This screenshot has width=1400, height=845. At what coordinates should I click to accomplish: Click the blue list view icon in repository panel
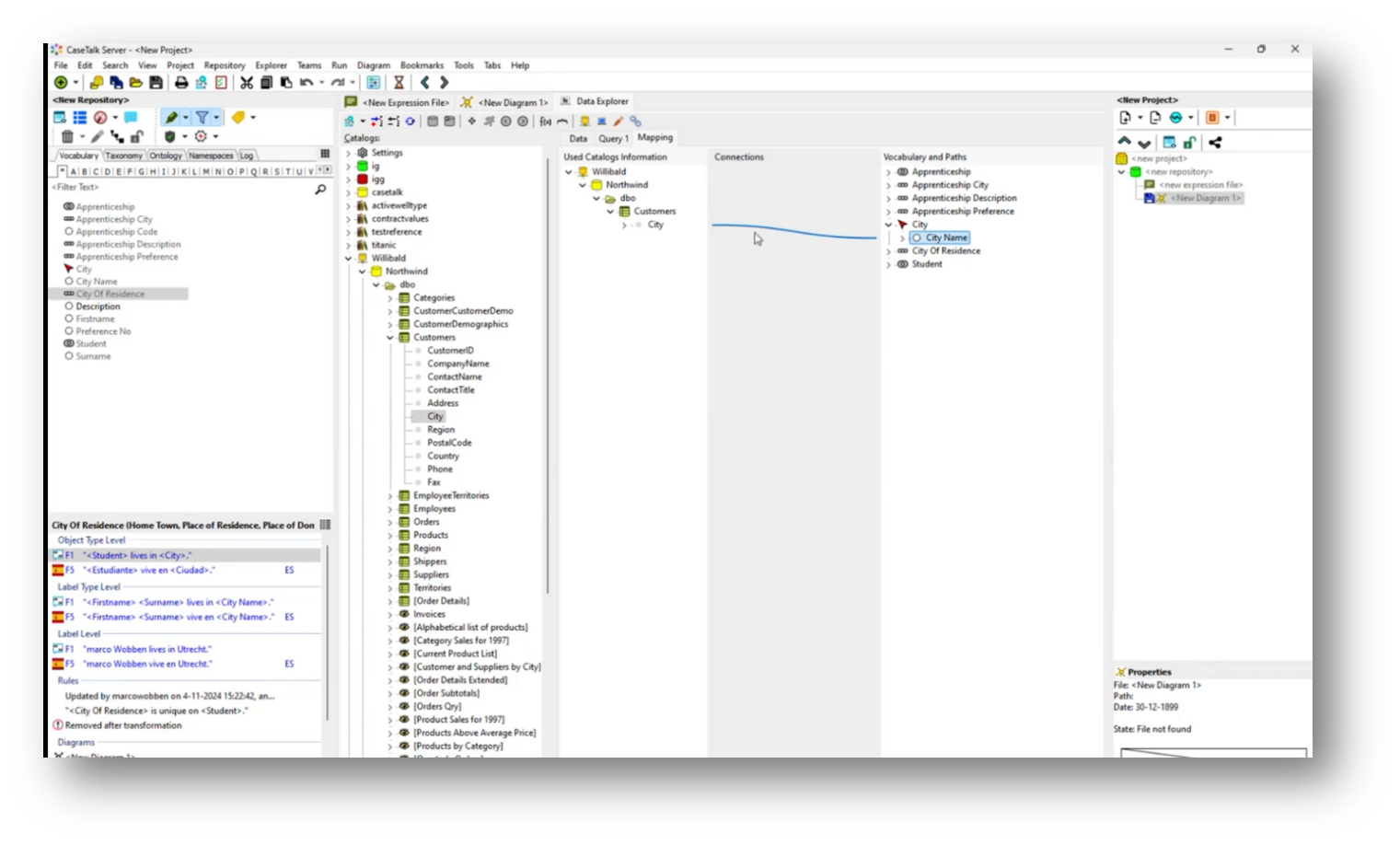coord(80,118)
